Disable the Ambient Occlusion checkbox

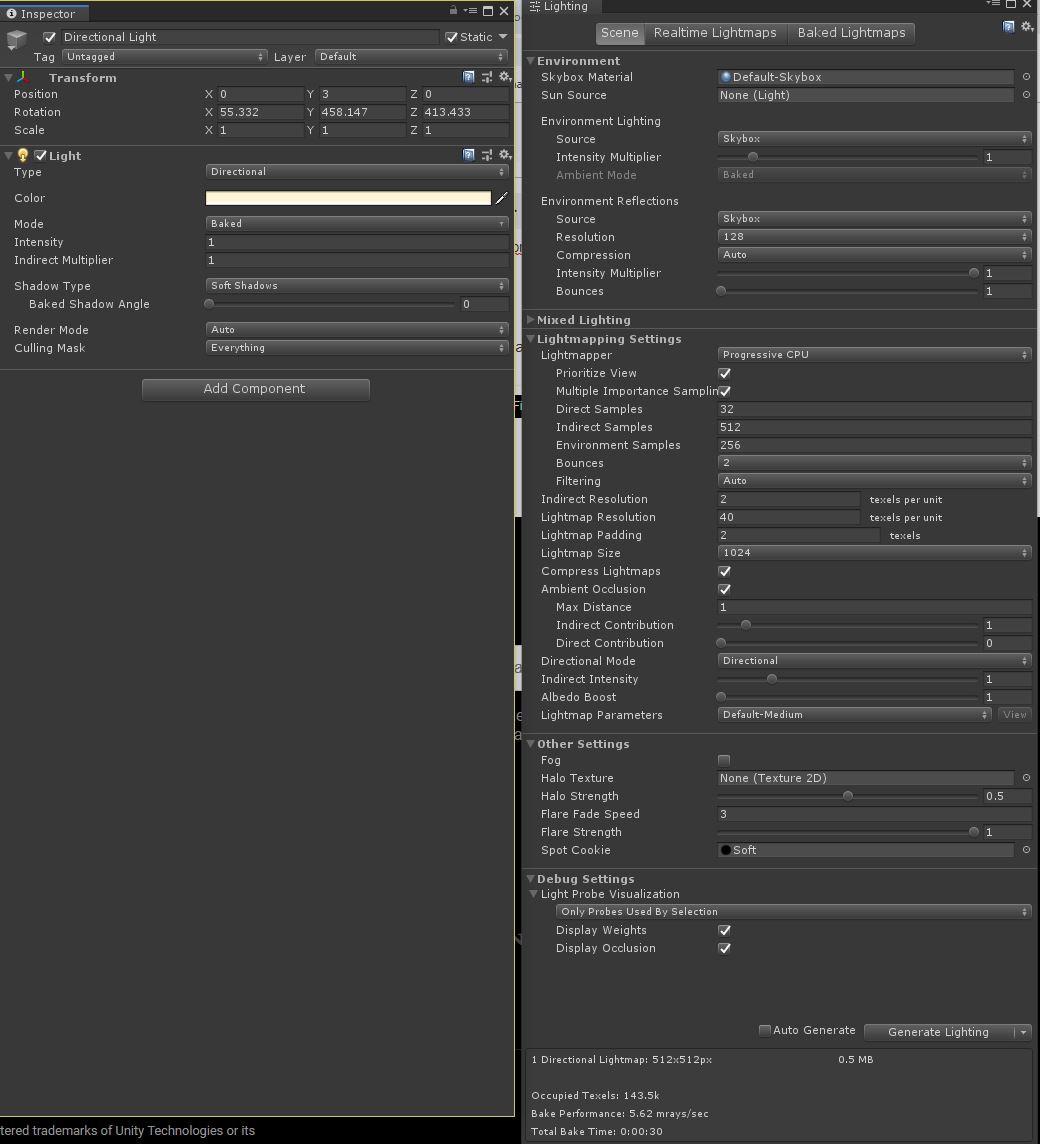click(725, 589)
